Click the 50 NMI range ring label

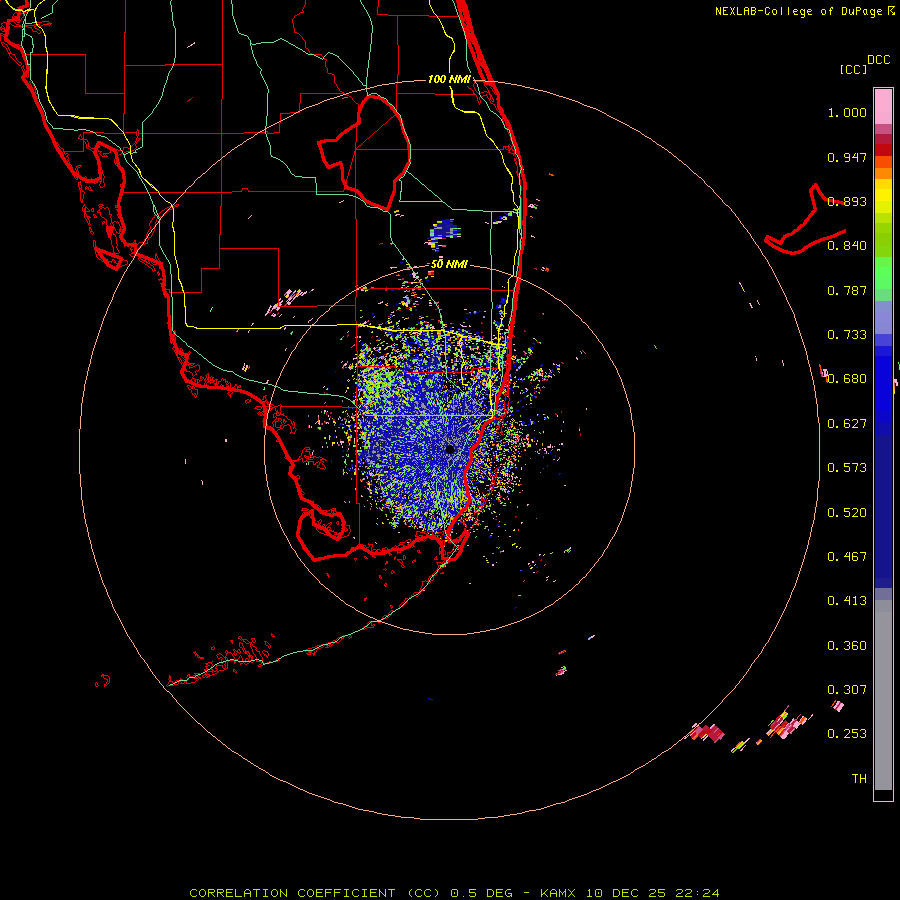(x=449, y=264)
